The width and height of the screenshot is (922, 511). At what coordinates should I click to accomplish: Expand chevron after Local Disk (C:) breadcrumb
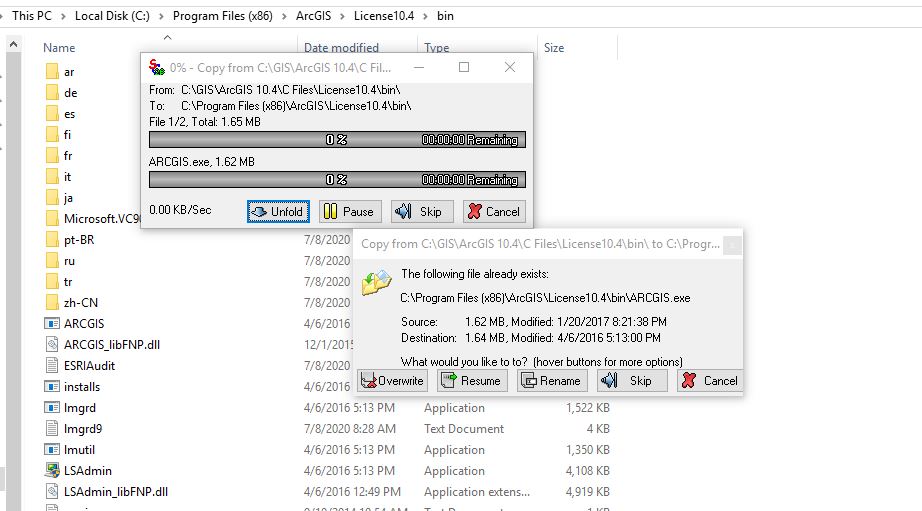pos(161,16)
